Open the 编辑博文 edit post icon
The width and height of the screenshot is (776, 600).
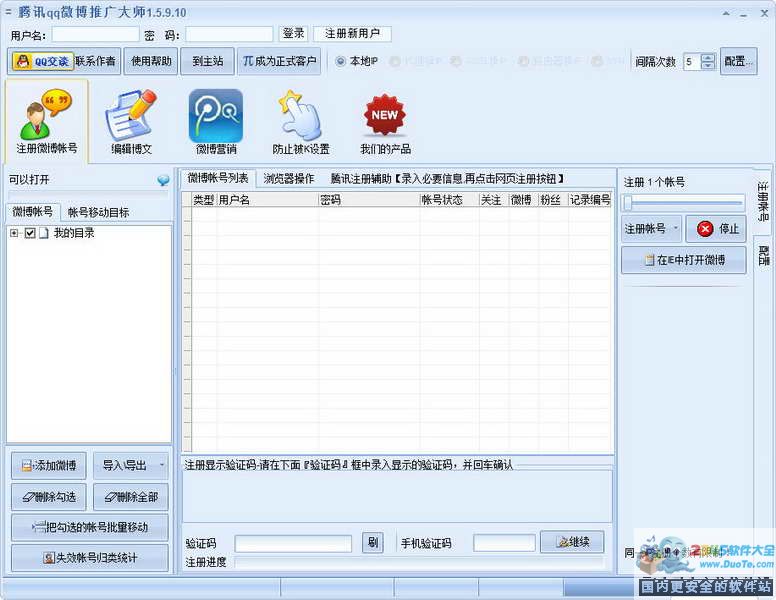[x=131, y=121]
